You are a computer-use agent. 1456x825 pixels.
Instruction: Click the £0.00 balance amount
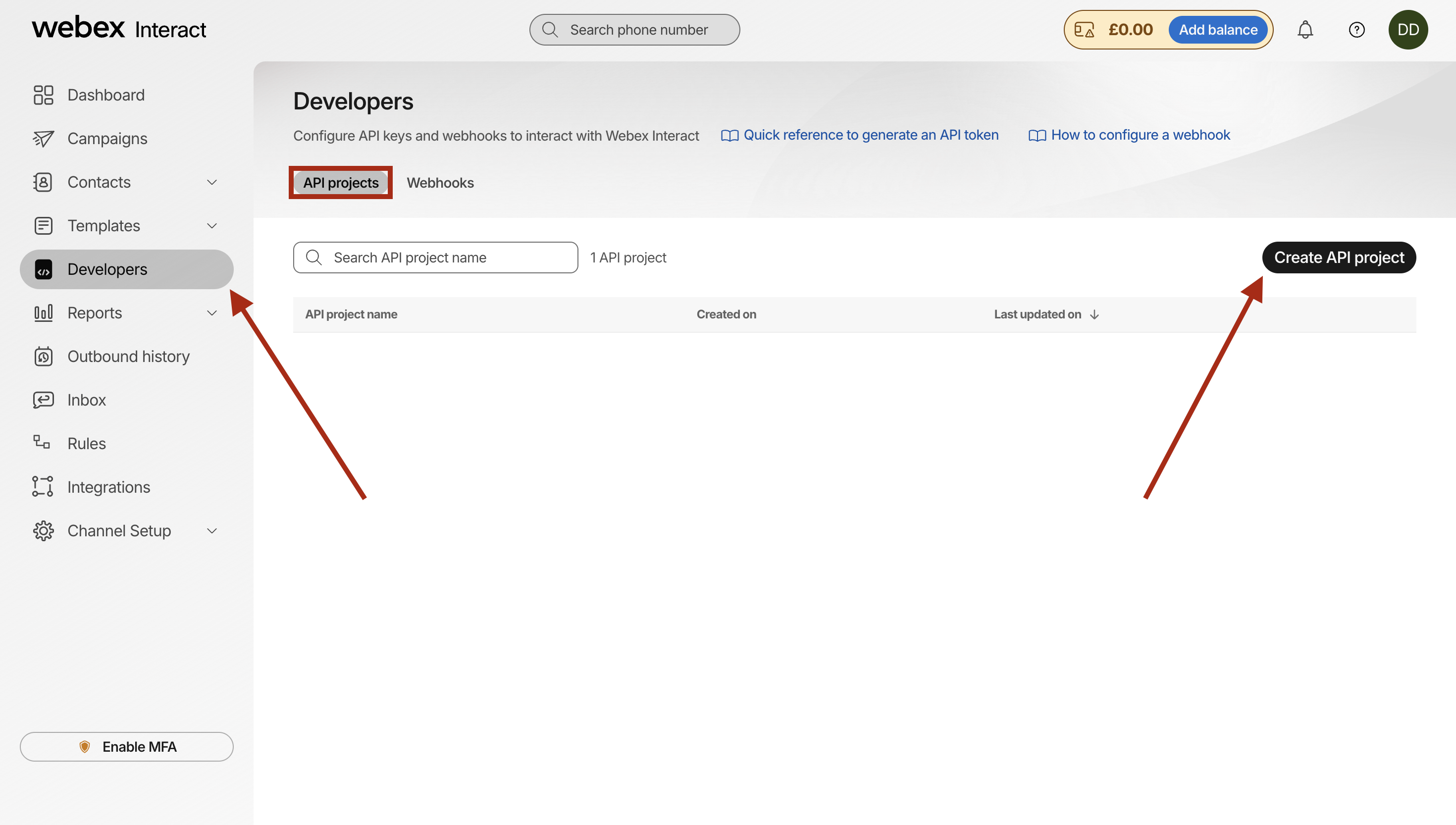coord(1130,30)
